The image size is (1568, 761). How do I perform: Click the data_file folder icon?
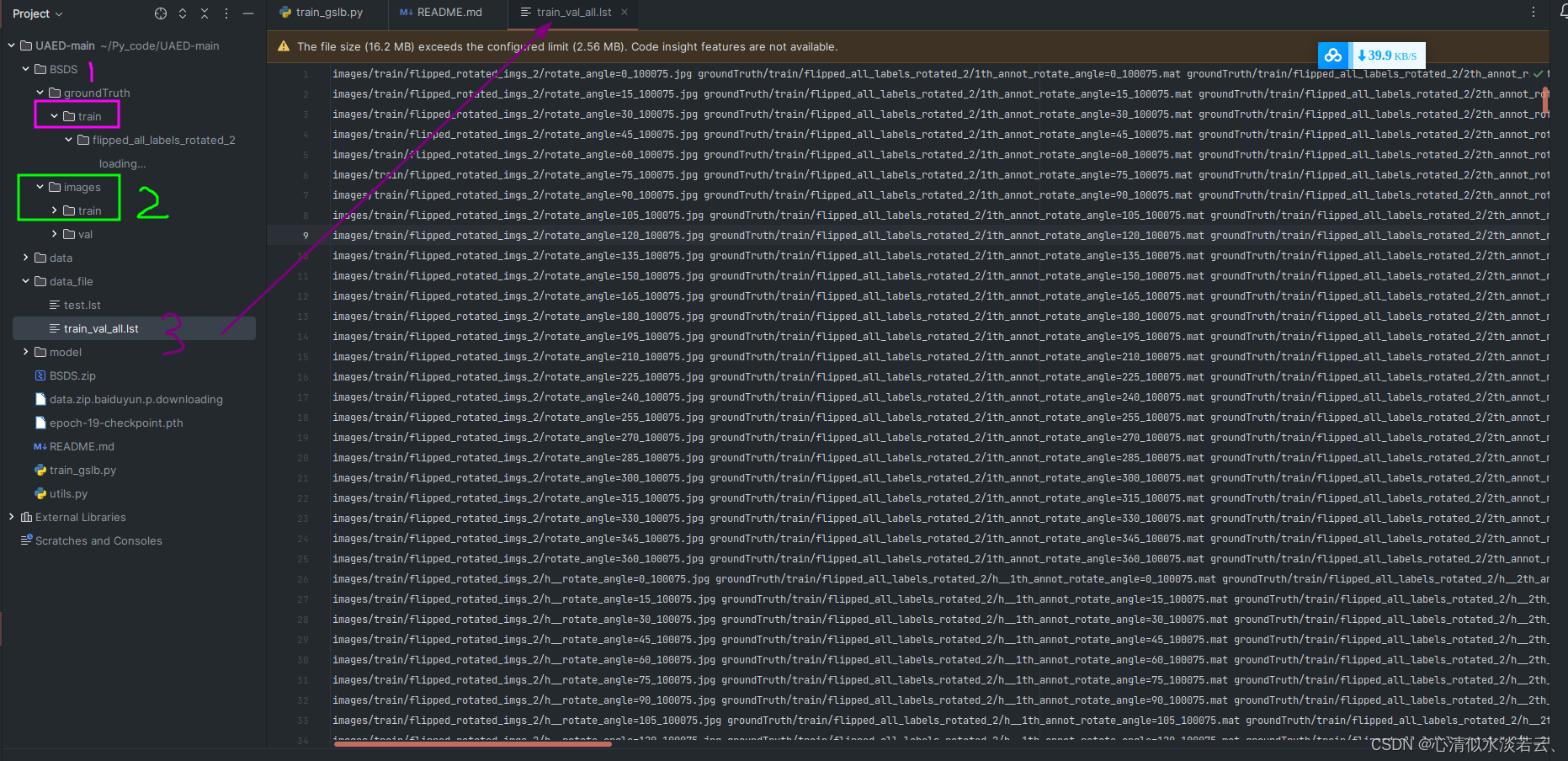point(40,281)
